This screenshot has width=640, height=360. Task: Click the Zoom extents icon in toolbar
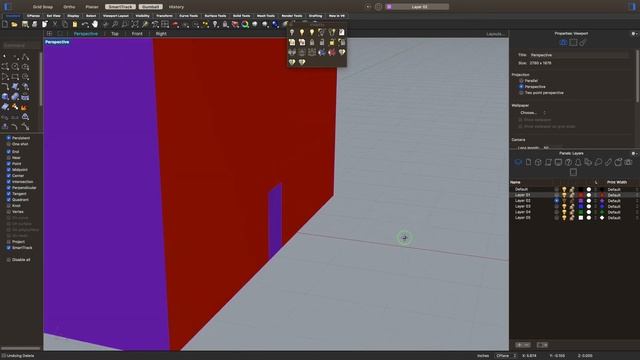point(135,24)
